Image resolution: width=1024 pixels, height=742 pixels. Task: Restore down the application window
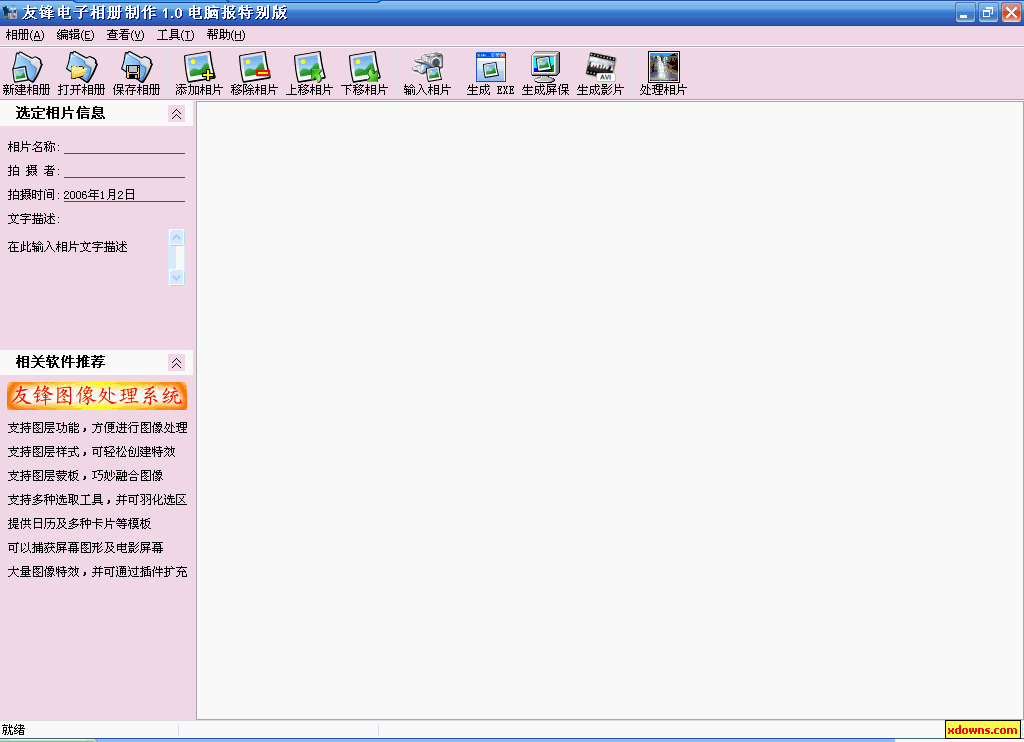coord(988,12)
